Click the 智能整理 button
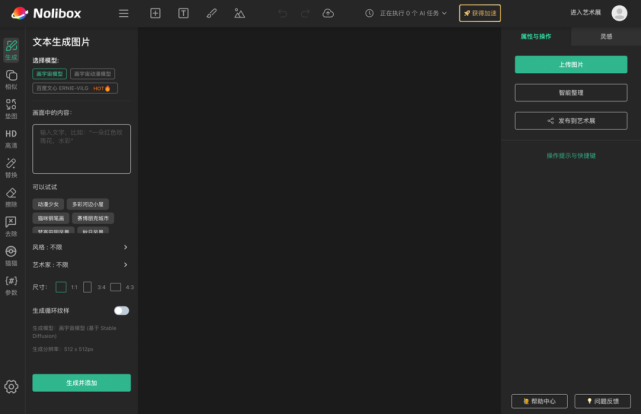This screenshot has height=414, width=641. (571, 93)
